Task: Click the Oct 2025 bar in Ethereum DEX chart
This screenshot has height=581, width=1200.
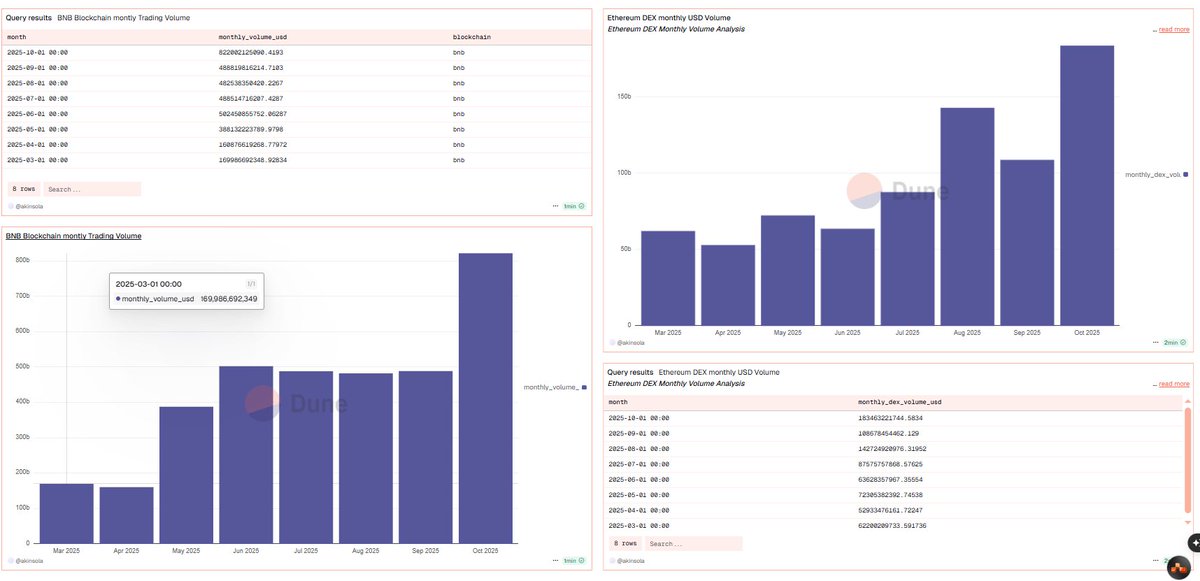Action: point(1087,185)
